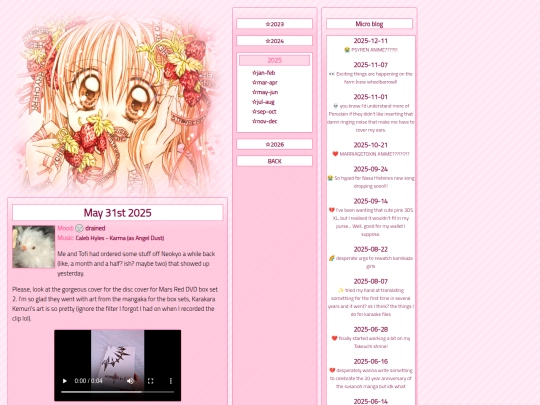Click the BACK button
Image resolution: width=540 pixels, height=405 pixels.
[274, 161]
